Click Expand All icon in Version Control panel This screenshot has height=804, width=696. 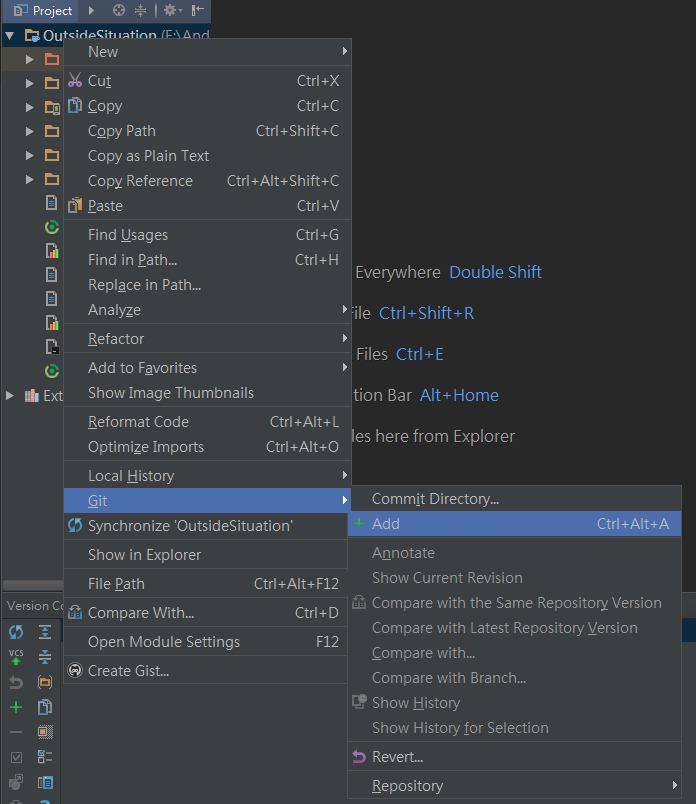[45, 632]
